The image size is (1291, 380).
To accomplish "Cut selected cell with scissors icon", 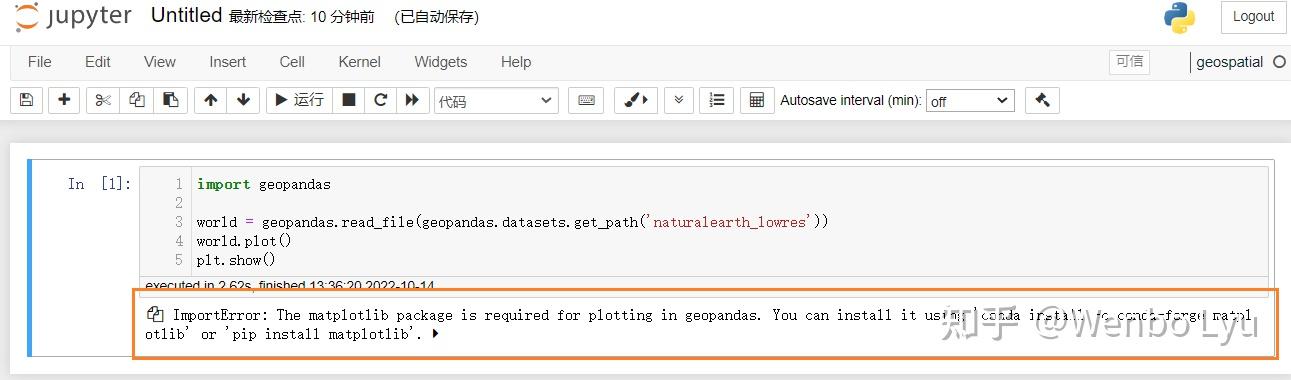I will point(101,100).
